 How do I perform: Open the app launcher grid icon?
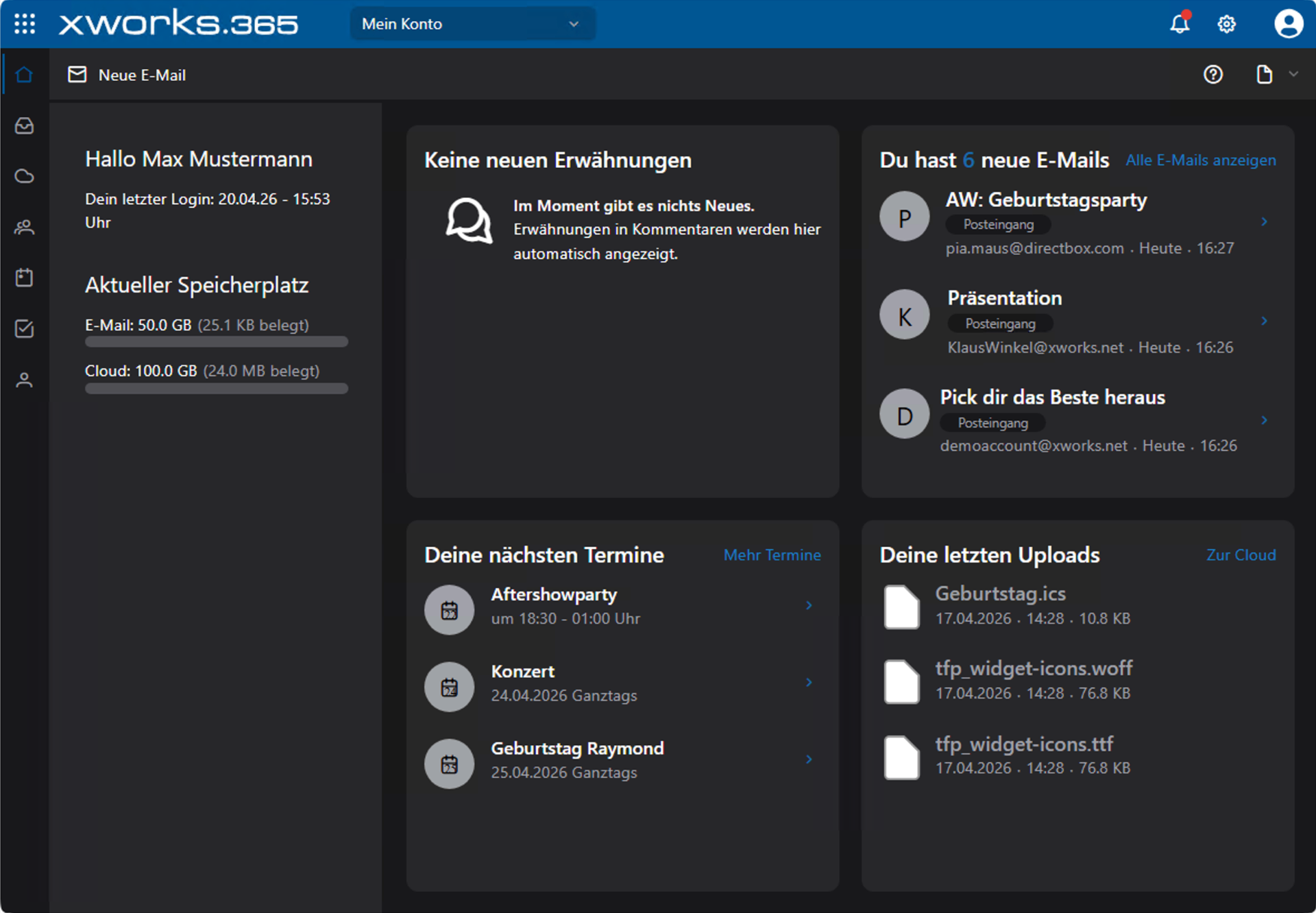click(x=25, y=24)
